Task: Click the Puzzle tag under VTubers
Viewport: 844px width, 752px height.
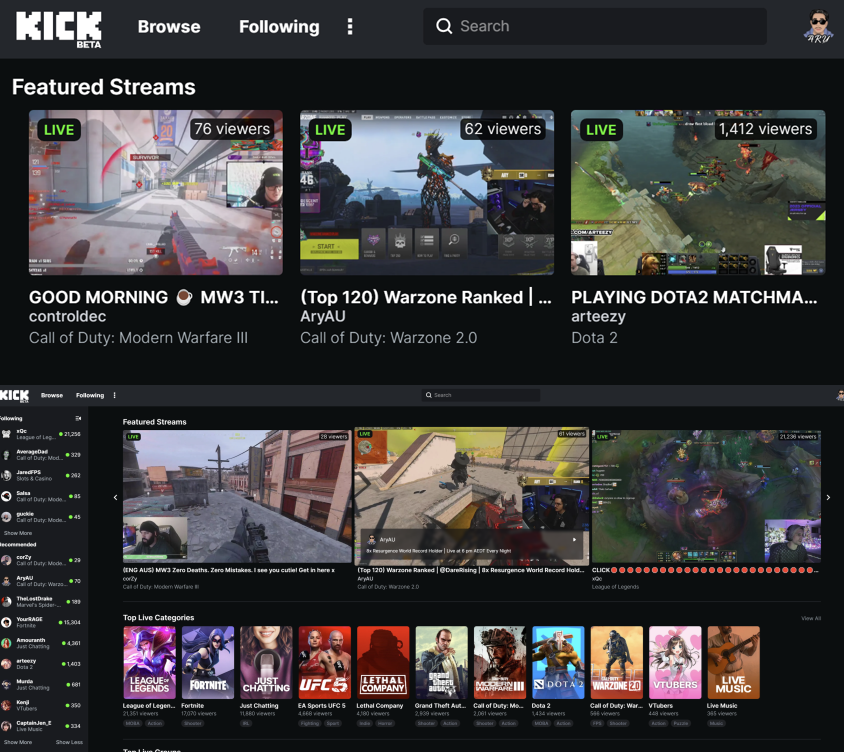Action: coord(680,723)
